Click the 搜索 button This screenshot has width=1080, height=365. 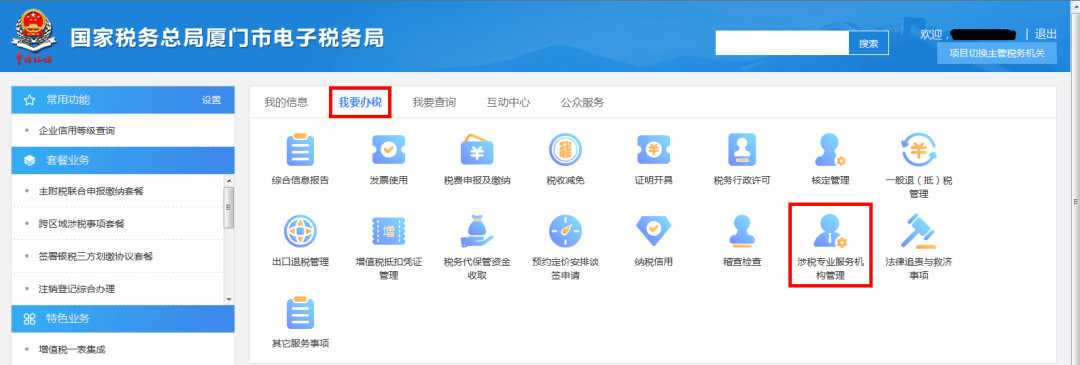(x=869, y=43)
